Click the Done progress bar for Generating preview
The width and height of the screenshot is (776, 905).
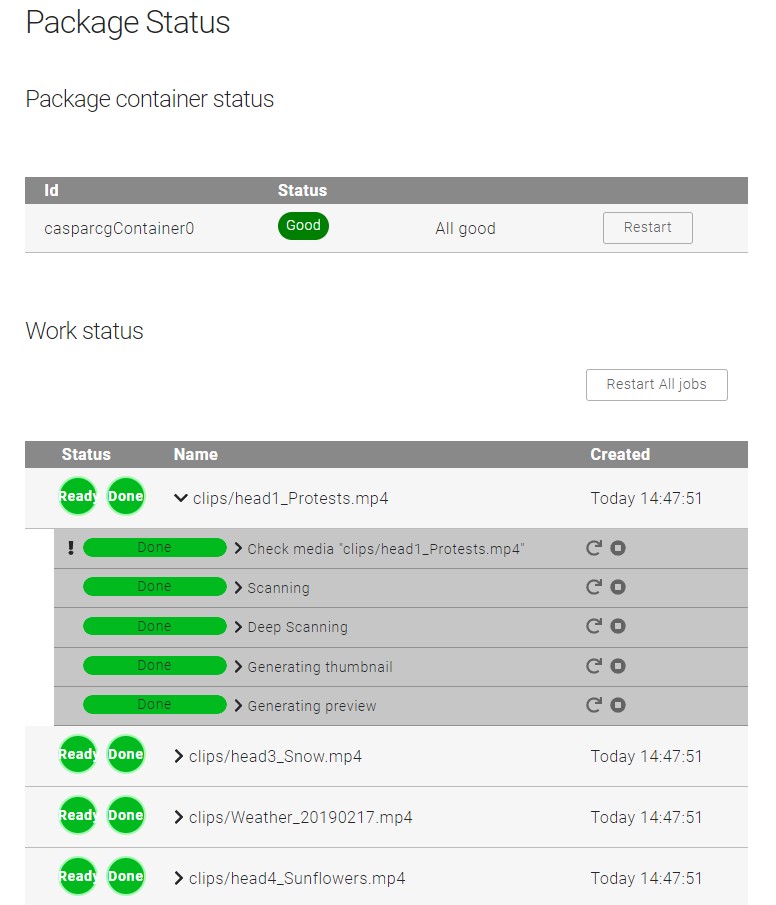(x=155, y=705)
